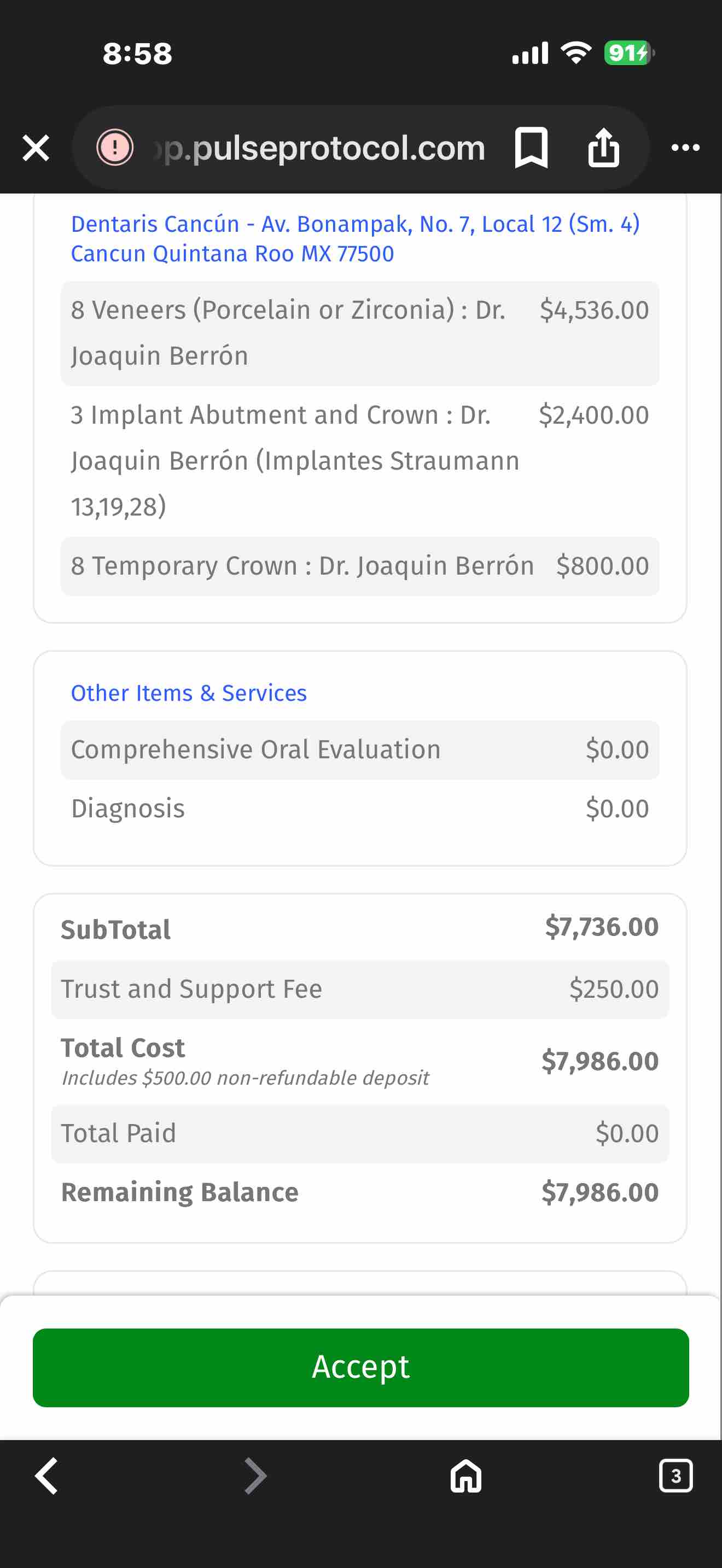
Task: Open the tab switcher showing 3 tabs
Action: pyautogui.click(x=675, y=1476)
